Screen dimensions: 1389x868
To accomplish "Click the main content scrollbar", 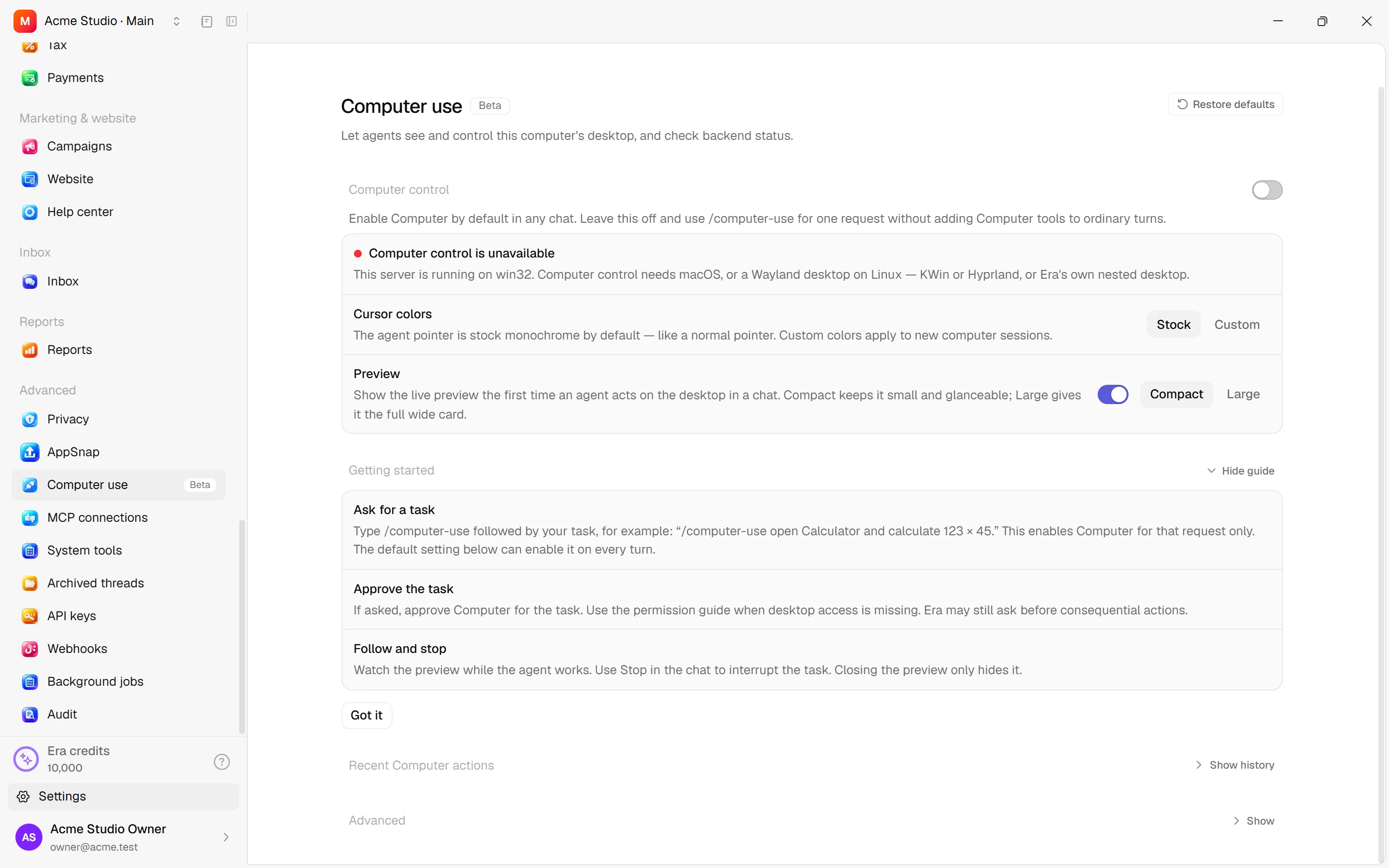I will [1381, 475].
